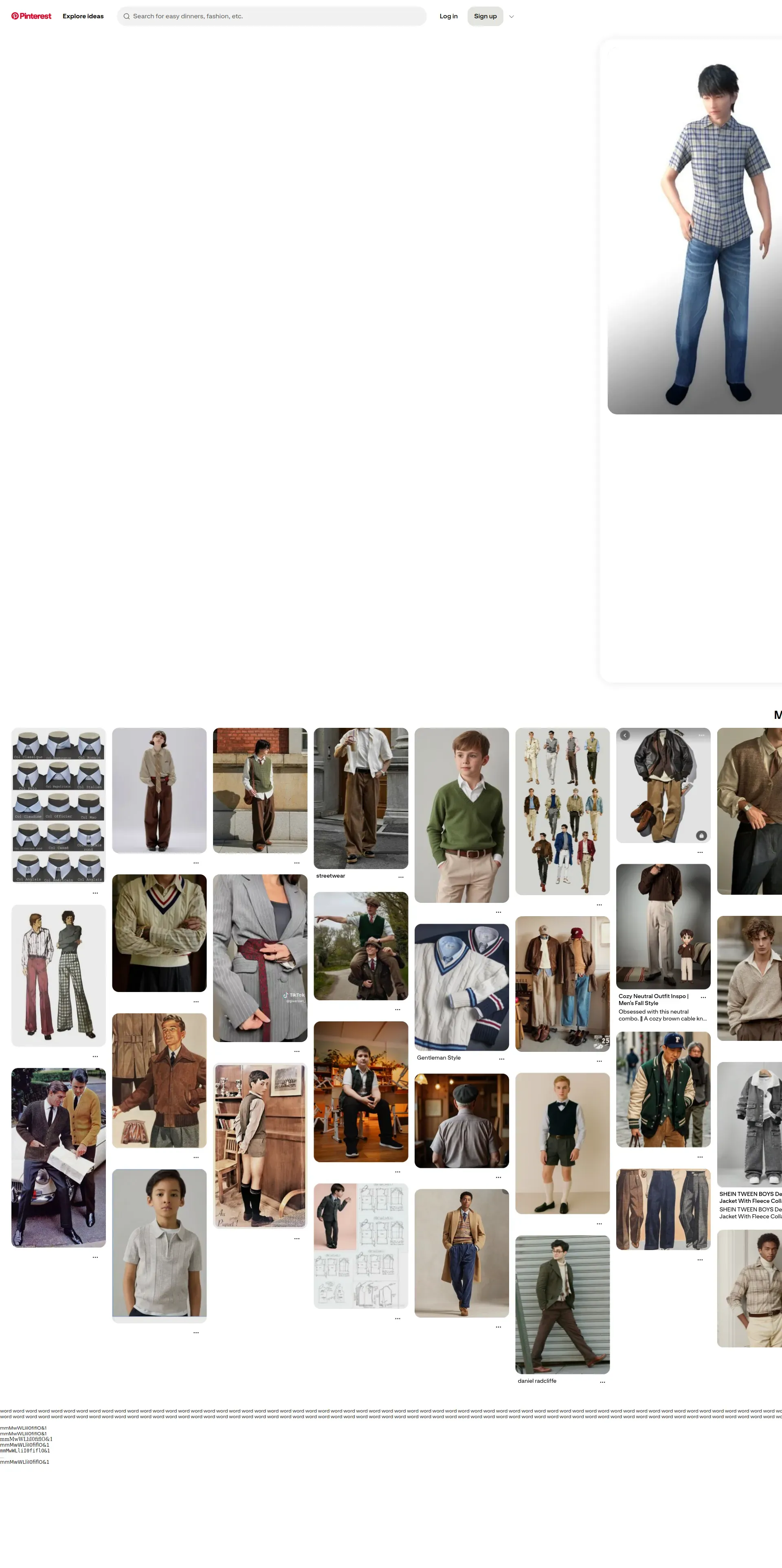Click the daniel radcliffe pin title
The image size is (782, 1568).
point(536,1380)
